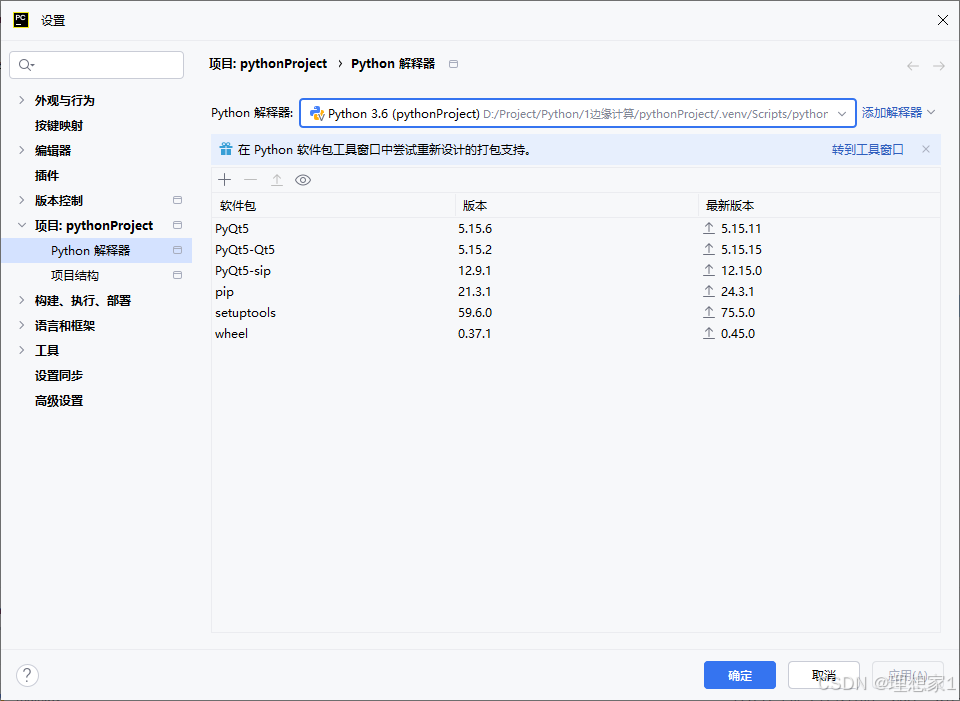This screenshot has width=960, height=701.
Task: Click upgrade arrow for PyQt5-Qt5 5.15.15
Action: click(709, 249)
